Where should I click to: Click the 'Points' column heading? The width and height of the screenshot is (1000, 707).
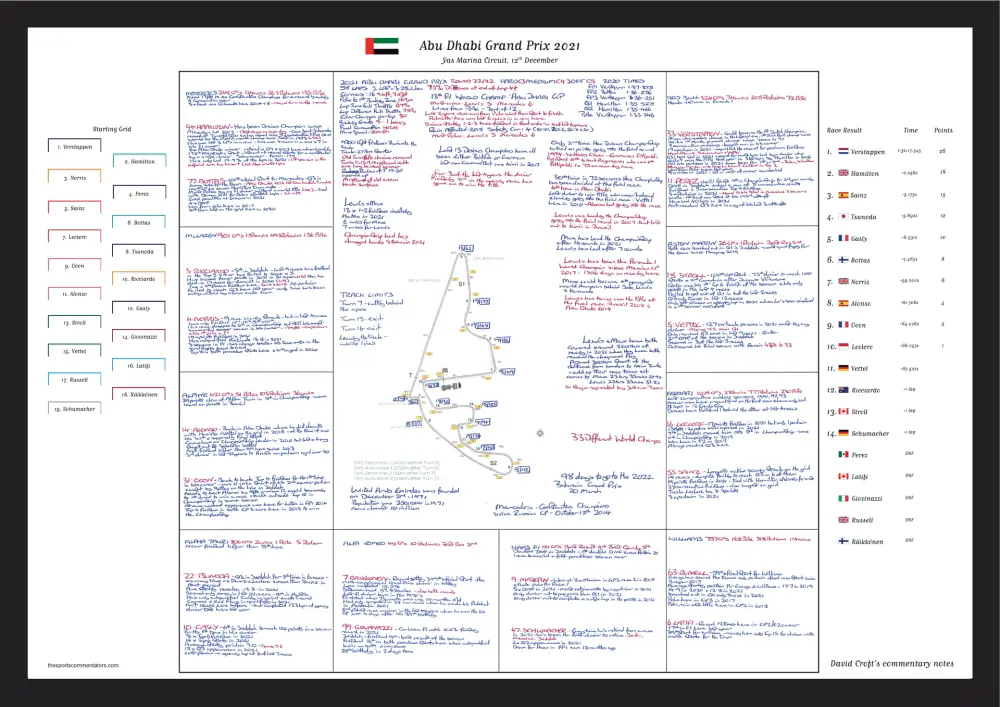(x=943, y=130)
